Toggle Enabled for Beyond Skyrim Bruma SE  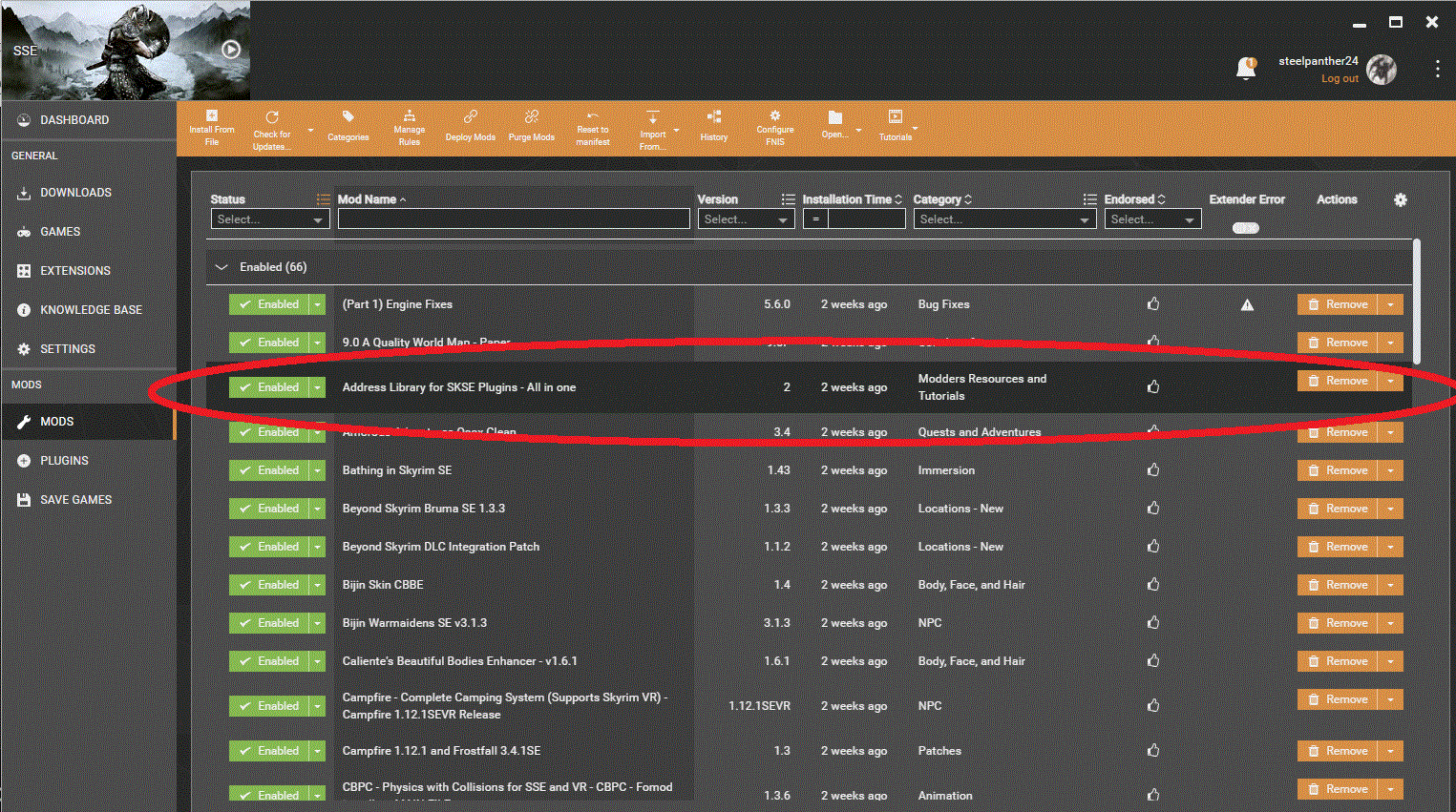click(x=268, y=509)
